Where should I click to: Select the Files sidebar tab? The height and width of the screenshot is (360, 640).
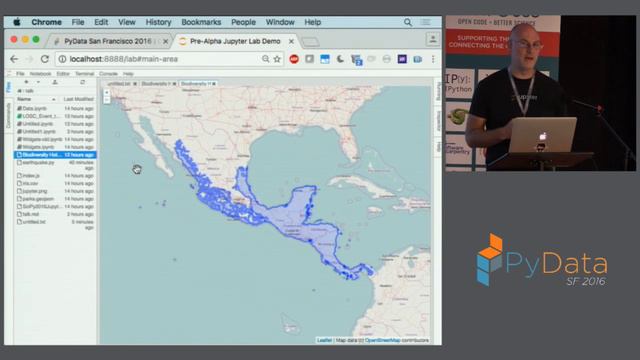click(9, 87)
